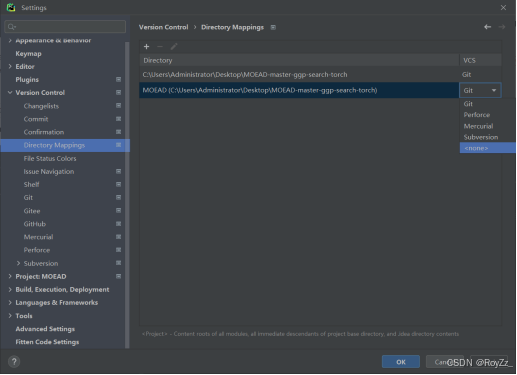Click the project-level icon on Gitee row
Image resolution: width=517 pixels, height=375 pixels.
coord(118,211)
